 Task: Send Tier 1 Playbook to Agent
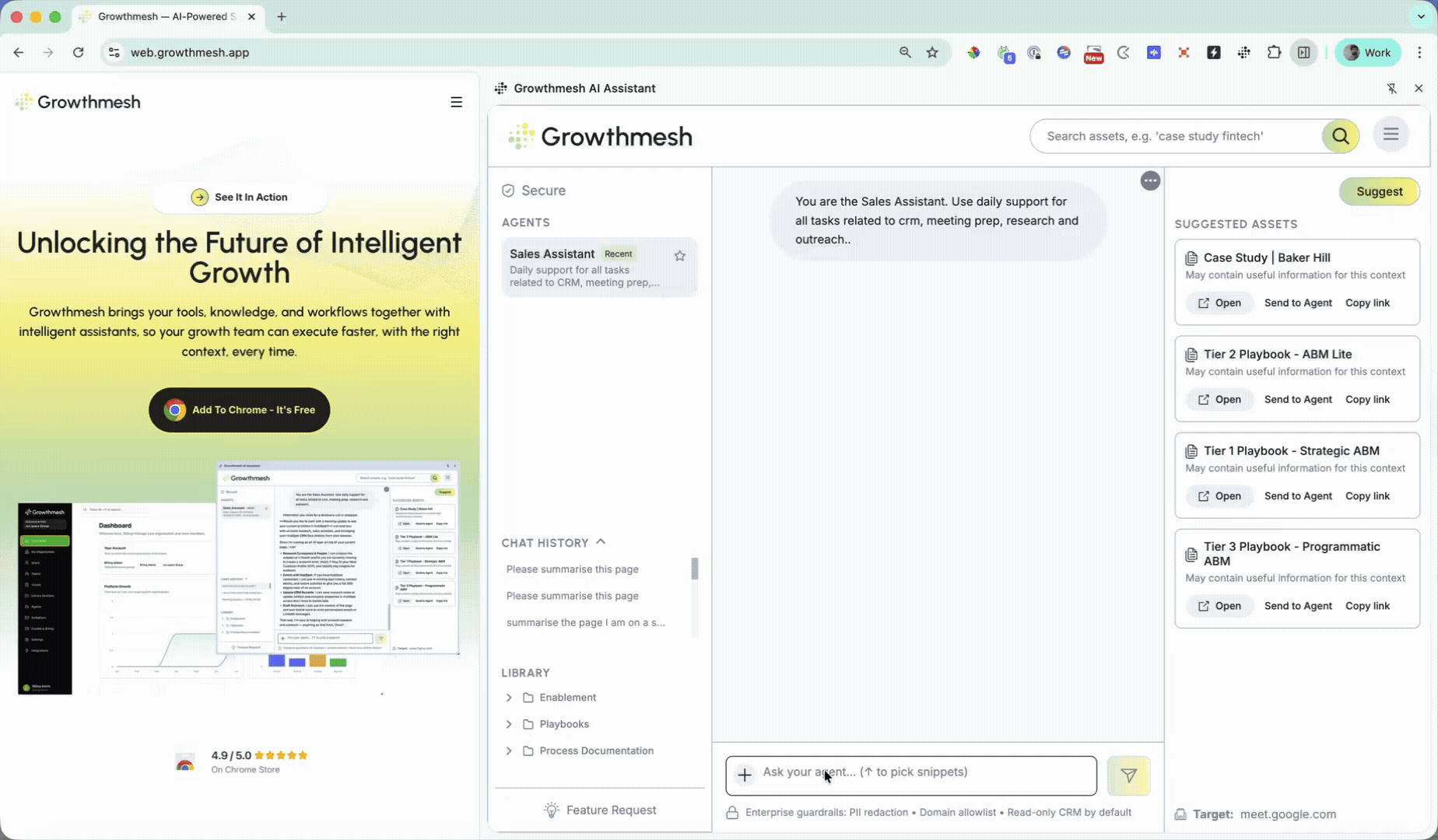[x=1298, y=495]
